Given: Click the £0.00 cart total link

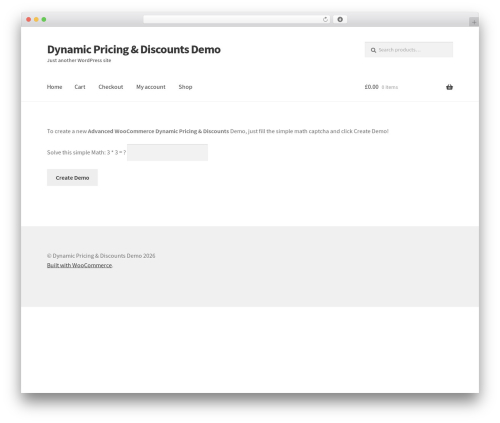Looking at the screenshot, I should coord(372,87).
